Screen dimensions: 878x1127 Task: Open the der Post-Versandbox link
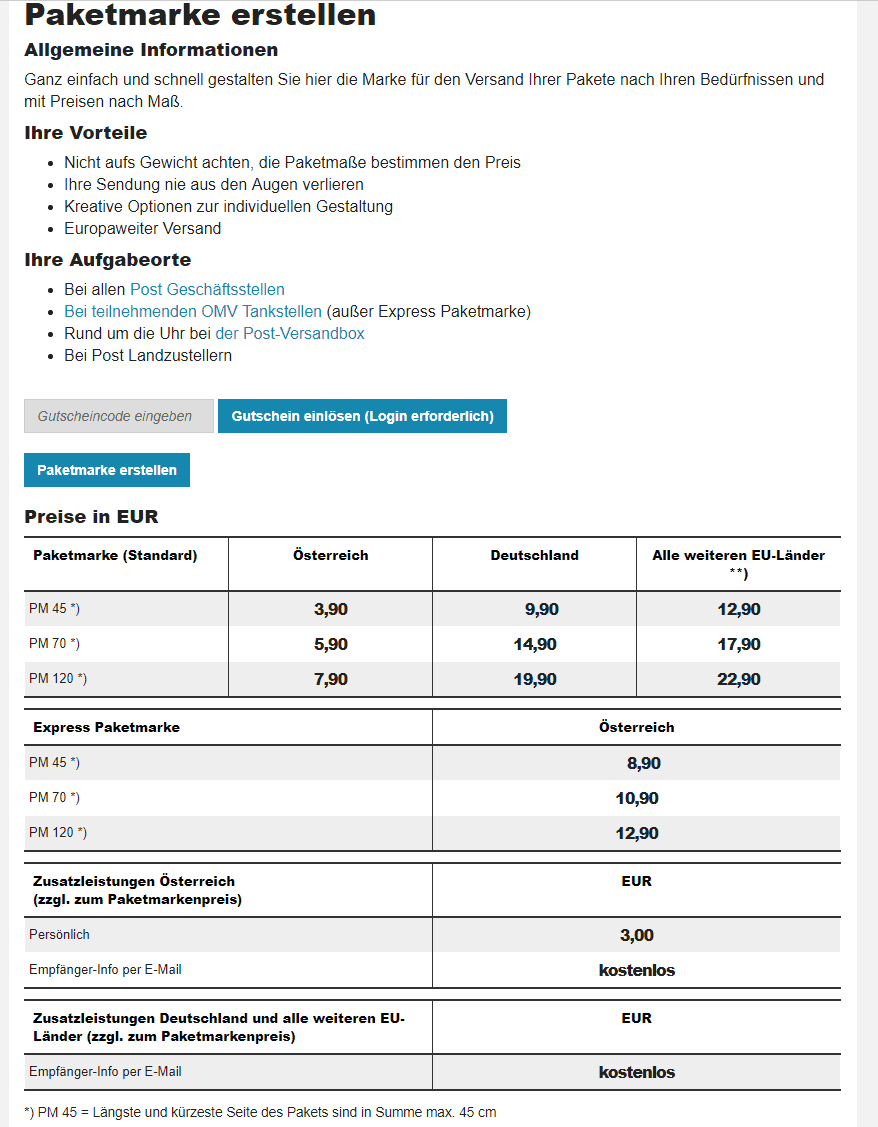click(290, 333)
